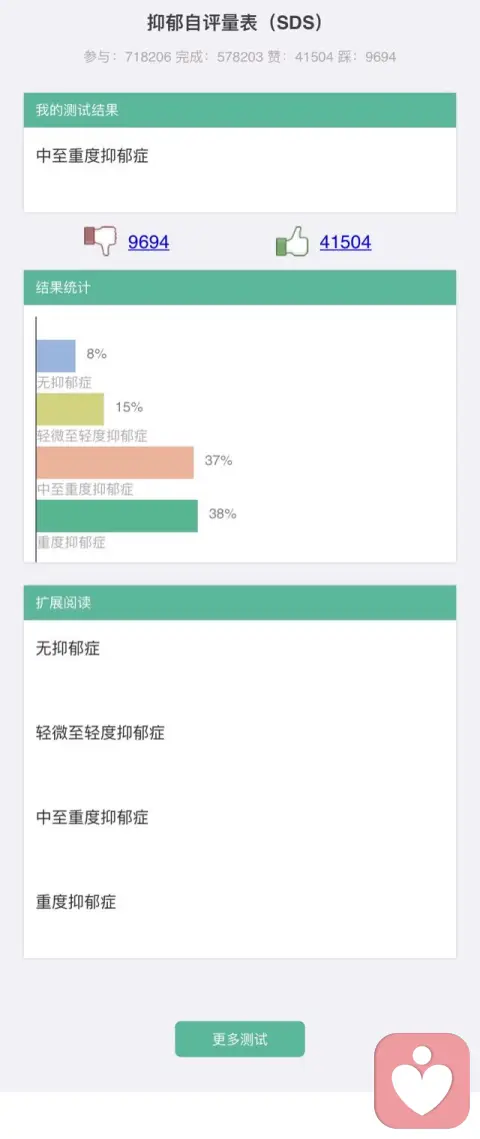The height and width of the screenshot is (1139, 480).
Task: Expand 重度抑郁症 reading entry
Action: (76, 901)
